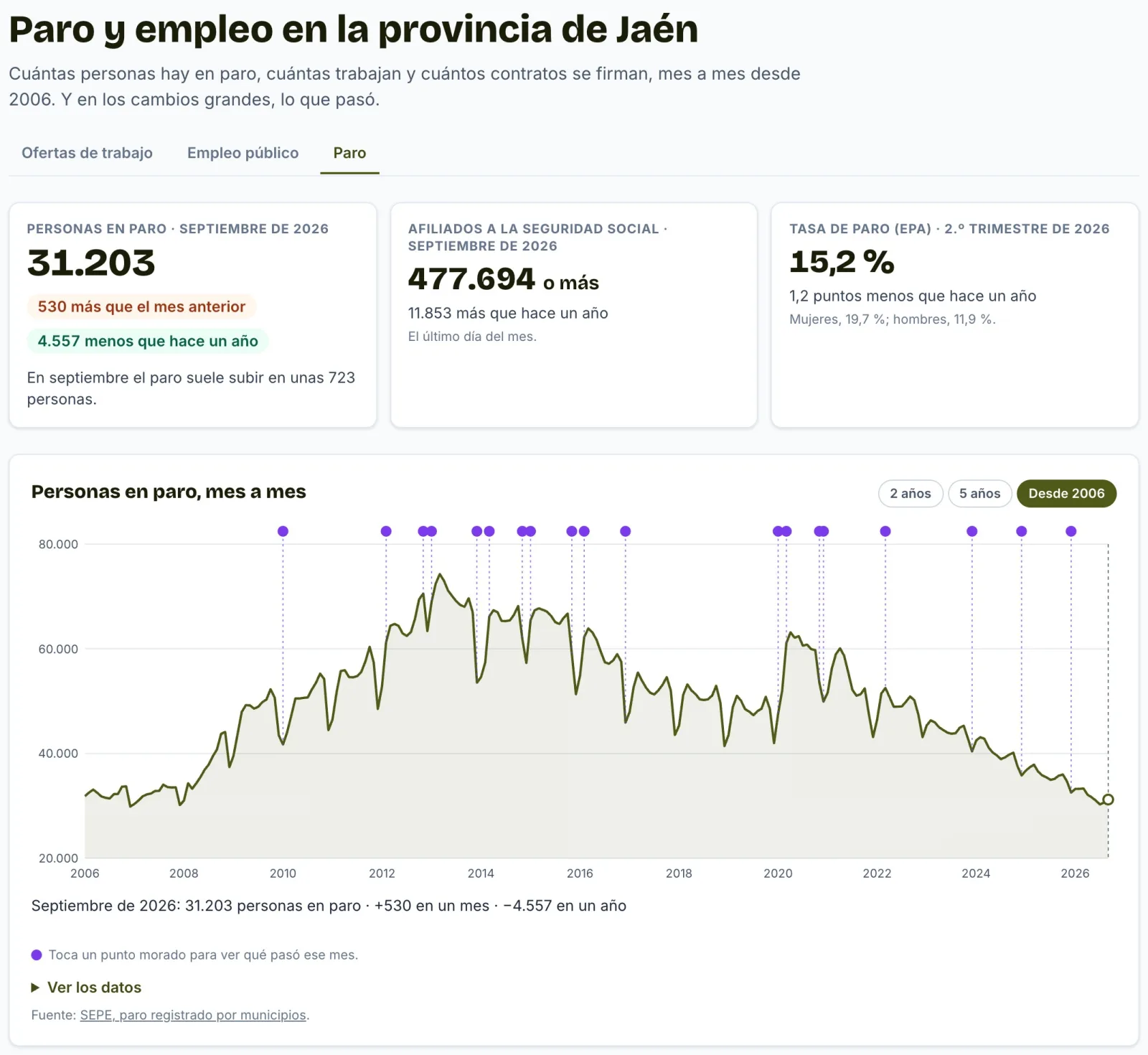Click the '15,2 %' unemployment rate figure
This screenshot has width=1148, height=1055.
842,262
